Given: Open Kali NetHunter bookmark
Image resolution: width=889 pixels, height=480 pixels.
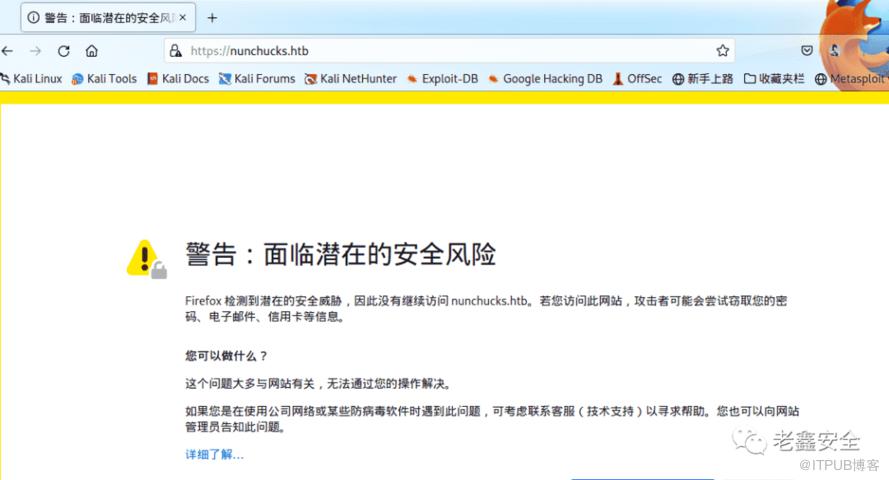Looking at the screenshot, I should 350,79.
